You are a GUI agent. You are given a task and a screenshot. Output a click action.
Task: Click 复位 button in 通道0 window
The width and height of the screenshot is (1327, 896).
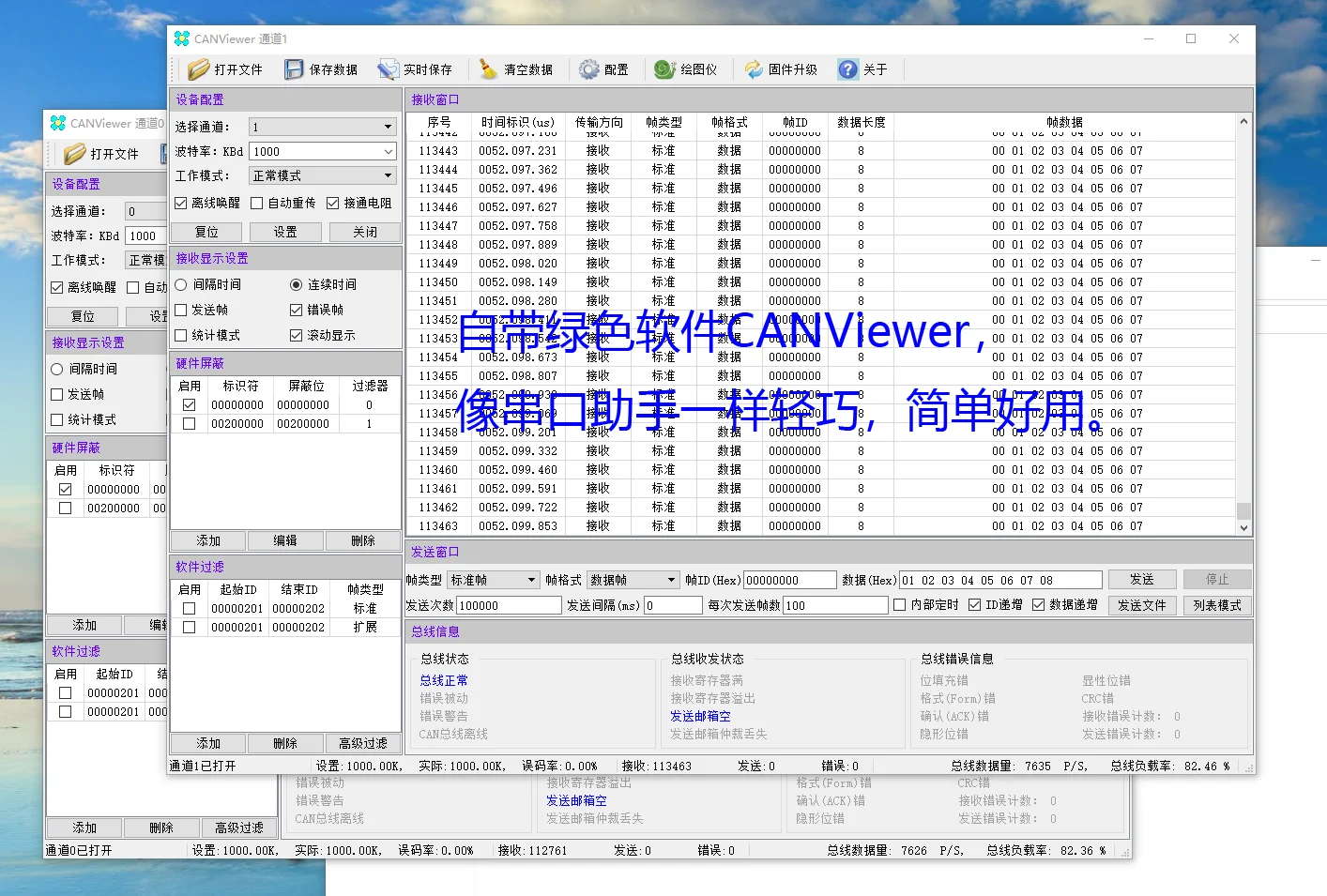[x=83, y=316]
